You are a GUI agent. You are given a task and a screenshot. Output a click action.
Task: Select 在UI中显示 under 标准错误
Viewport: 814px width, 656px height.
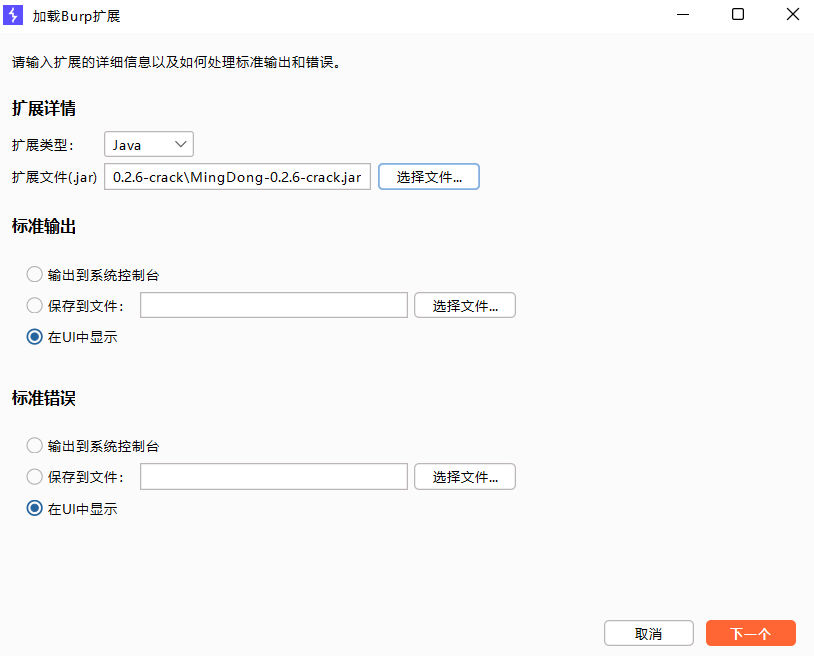click(x=35, y=508)
